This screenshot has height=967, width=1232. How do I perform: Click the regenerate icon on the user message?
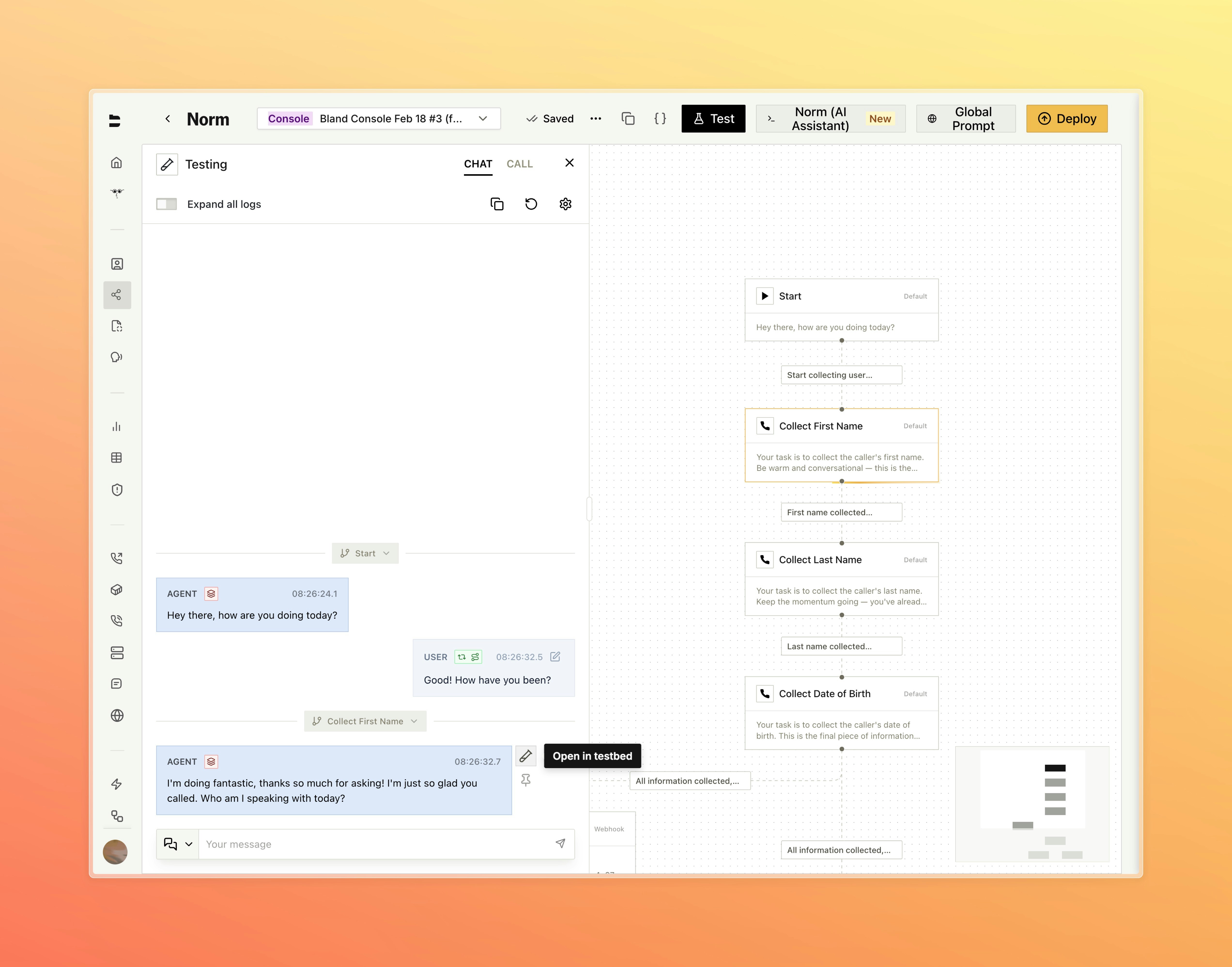[x=461, y=657]
